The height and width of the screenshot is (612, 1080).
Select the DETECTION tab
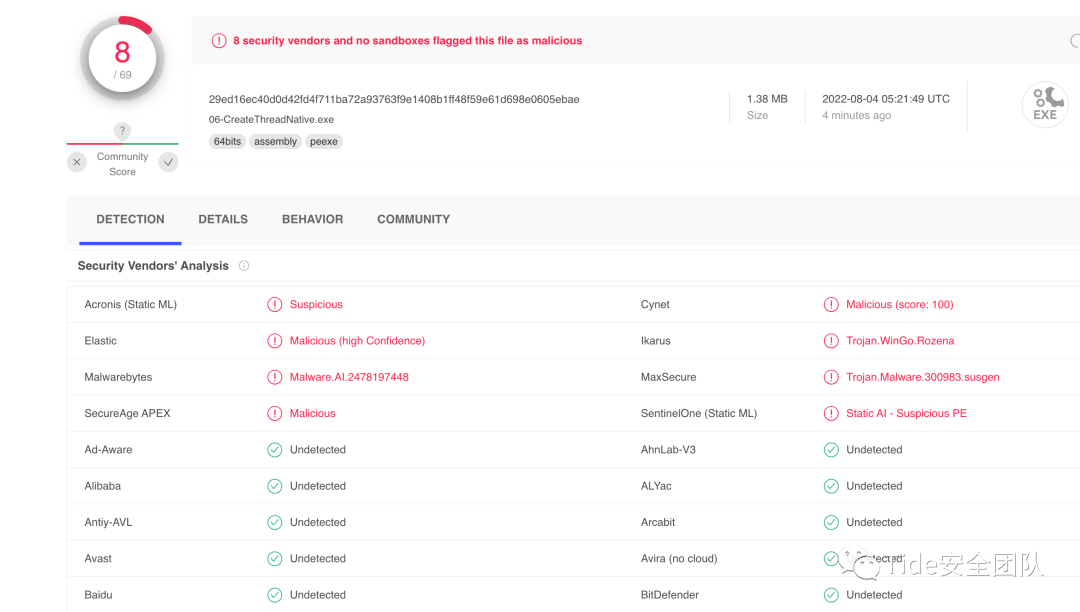130,219
